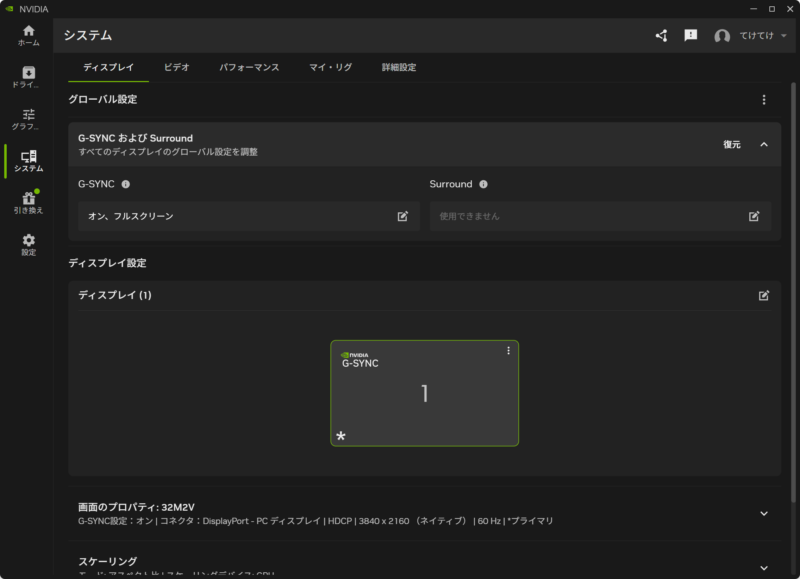Switch to the Performance (パフォーマンス) tab

[x=250, y=68]
